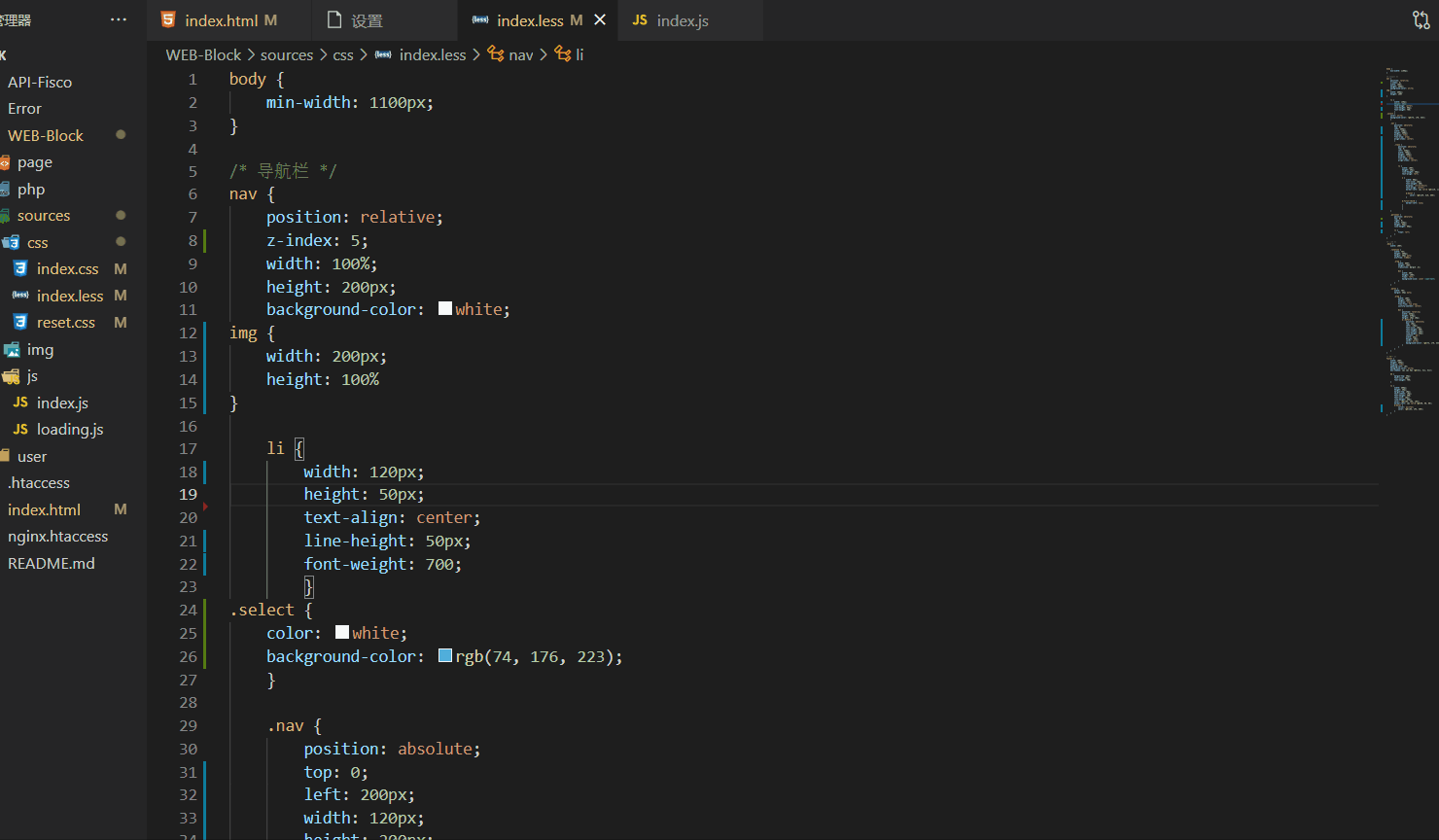Click the js folder icon in explorer

[x=11, y=375]
